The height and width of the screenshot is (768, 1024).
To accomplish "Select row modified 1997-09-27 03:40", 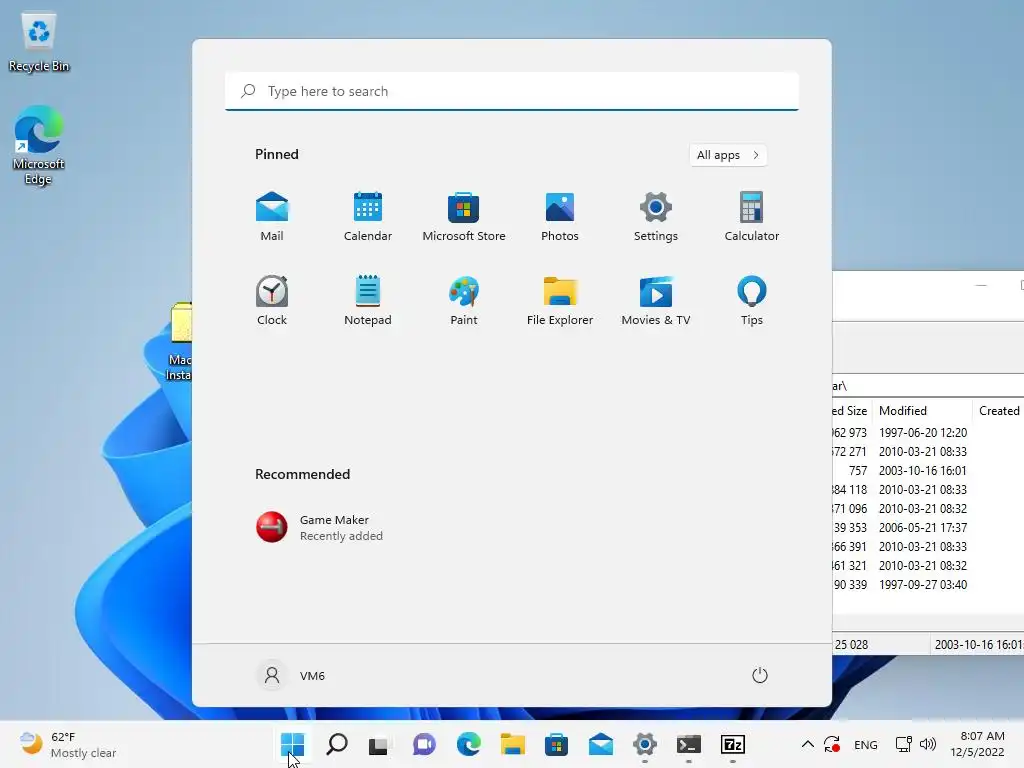I will [928, 584].
